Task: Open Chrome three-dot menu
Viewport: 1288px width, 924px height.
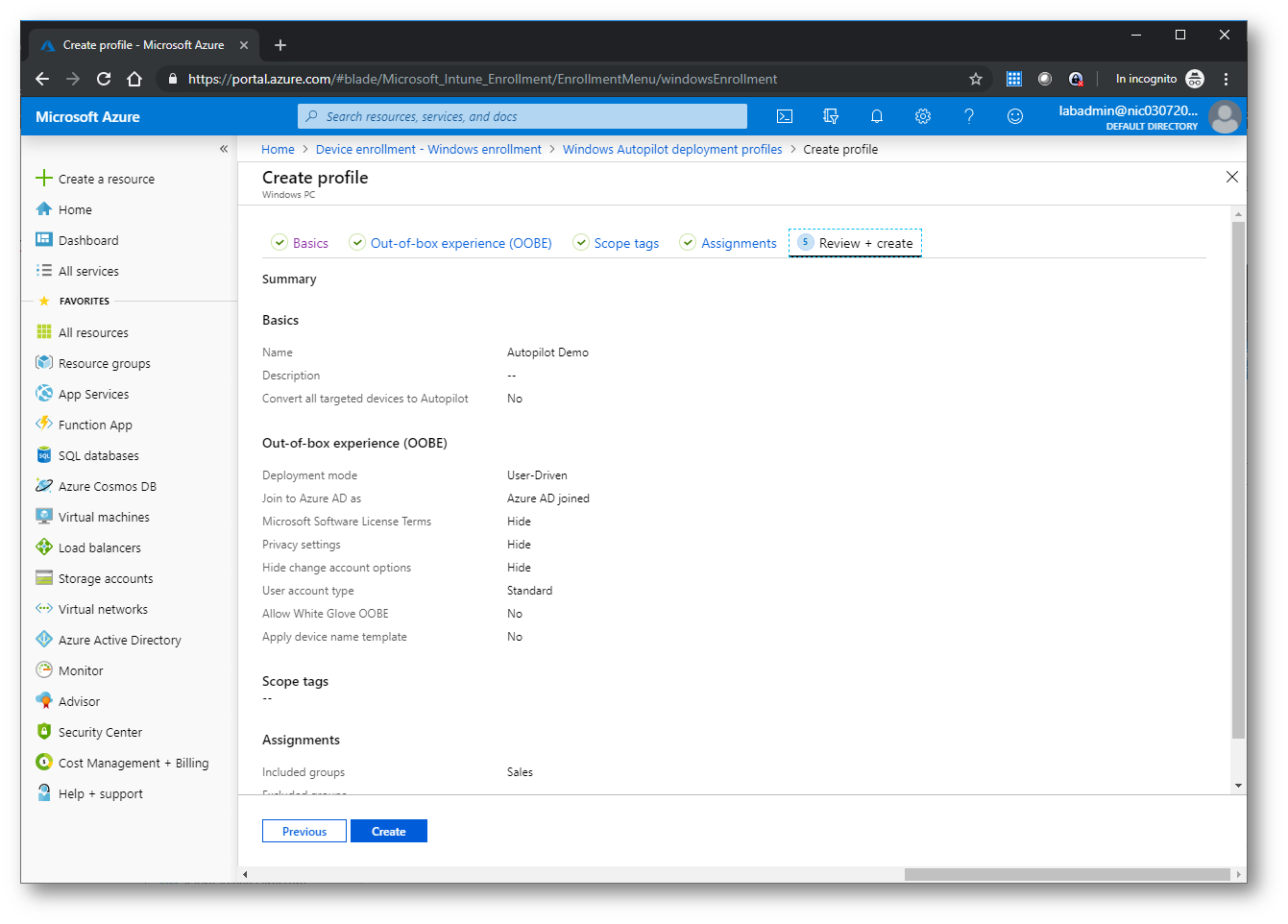Action: coord(1227,79)
